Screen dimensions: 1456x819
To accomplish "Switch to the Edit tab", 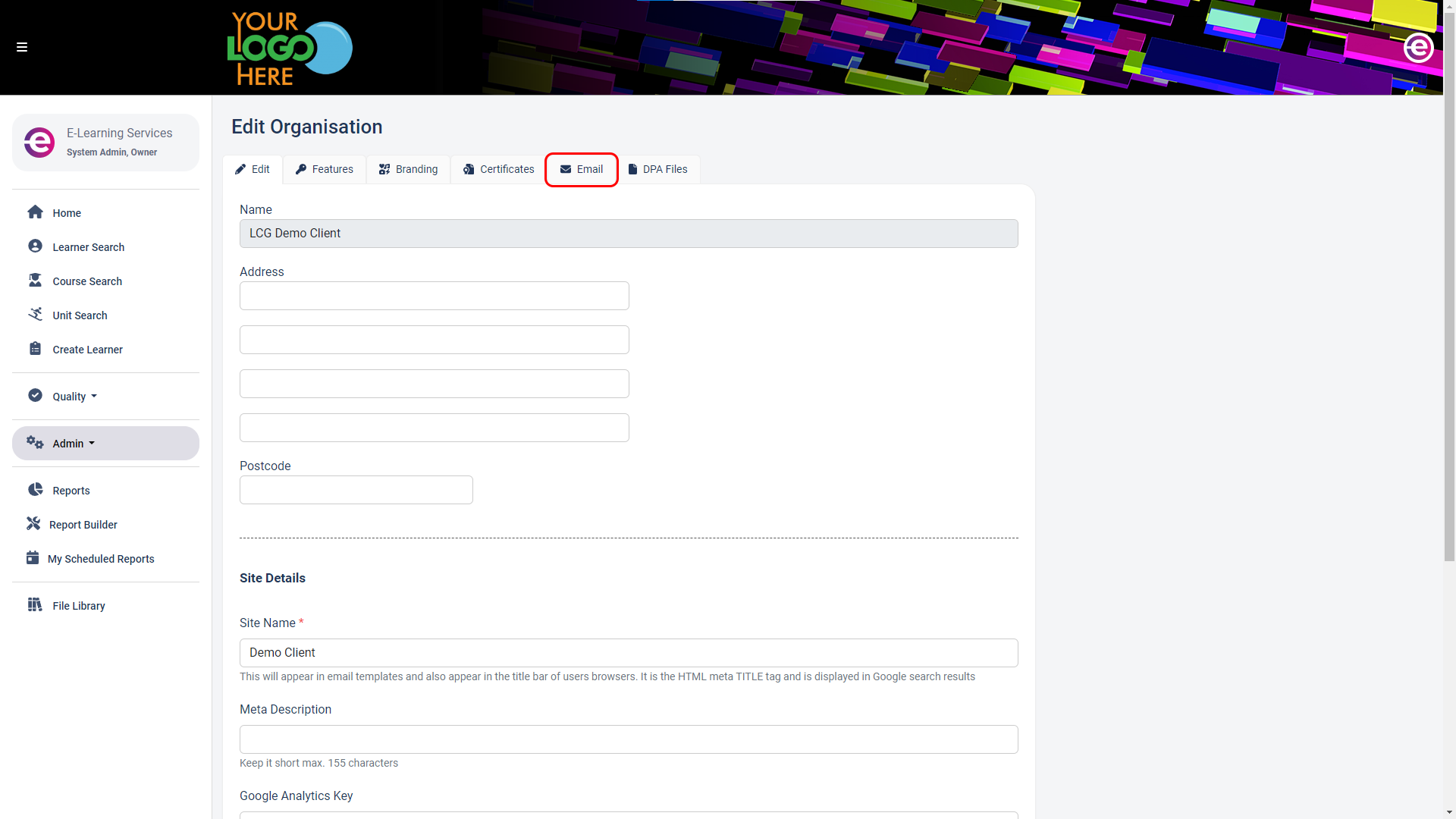I will [x=253, y=169].
